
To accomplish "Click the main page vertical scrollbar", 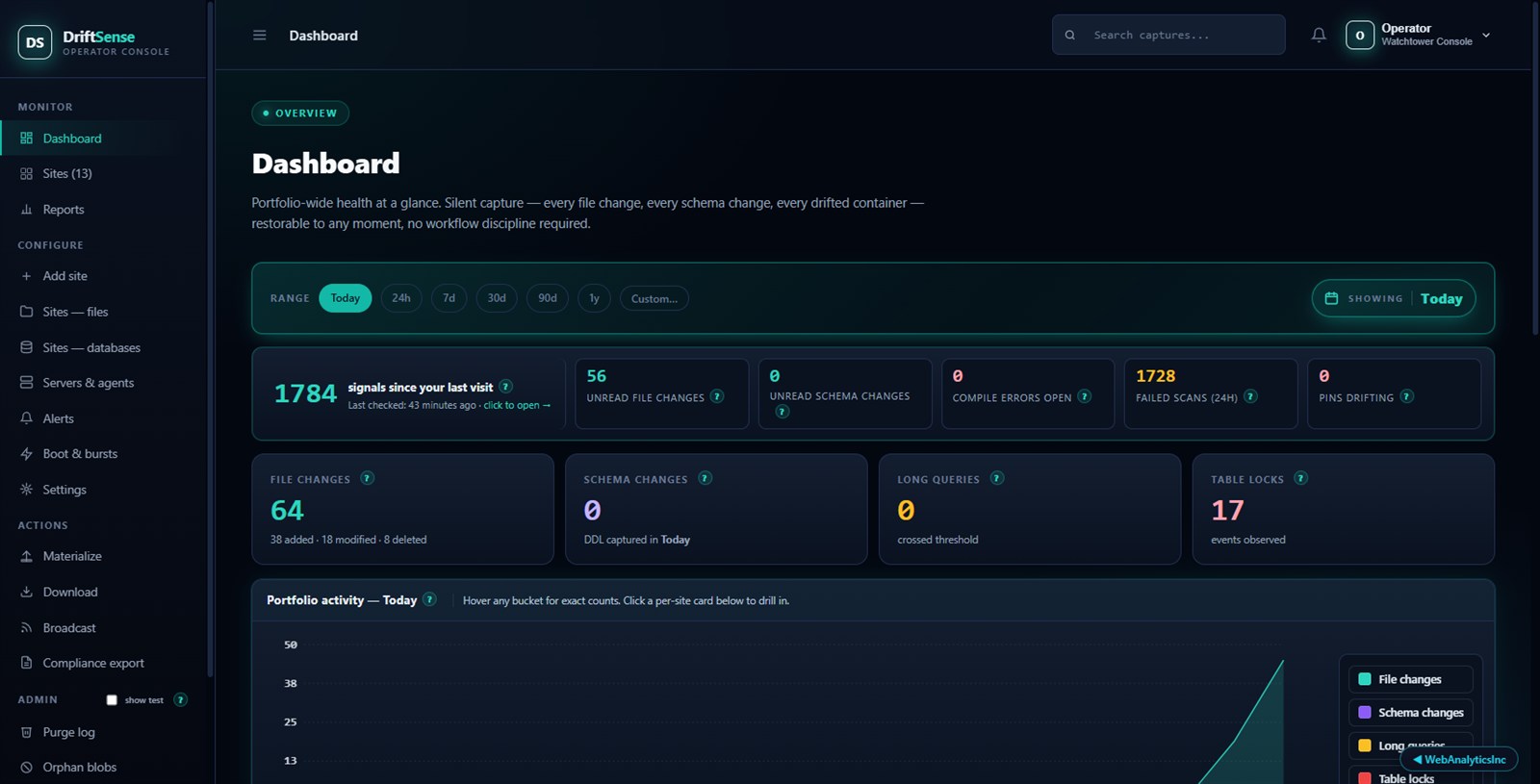I will (1534, 168).
